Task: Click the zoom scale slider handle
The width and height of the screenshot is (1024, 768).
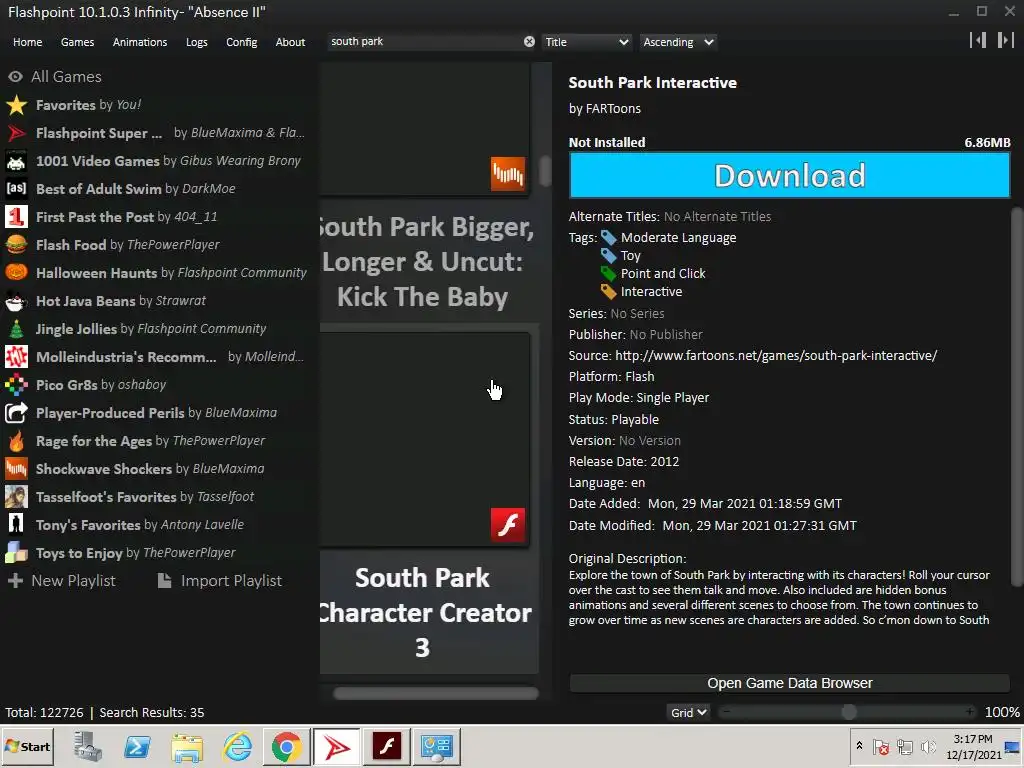Action: point(848,712)
